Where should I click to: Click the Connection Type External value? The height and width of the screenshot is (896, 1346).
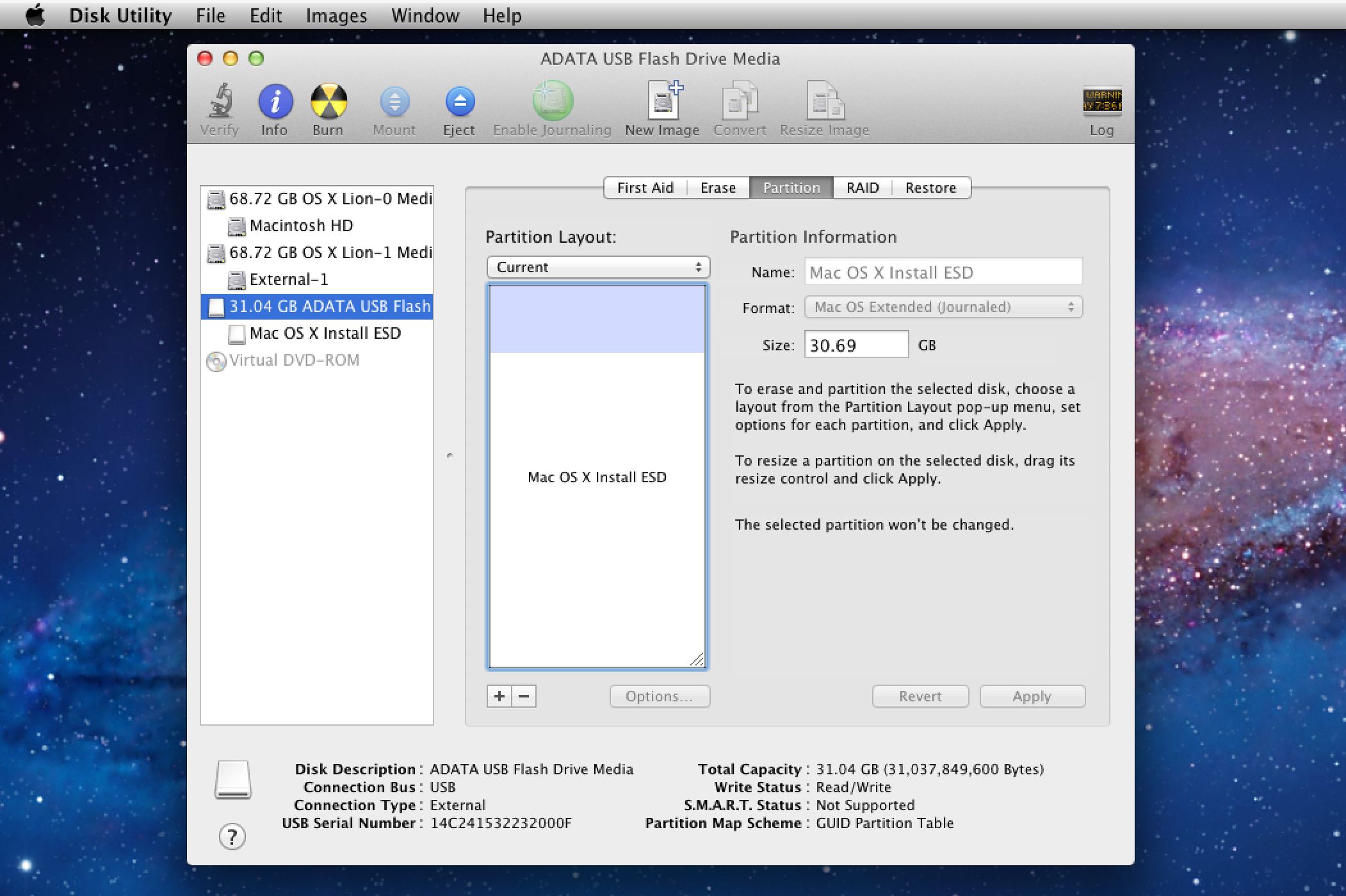click(458, 805)
